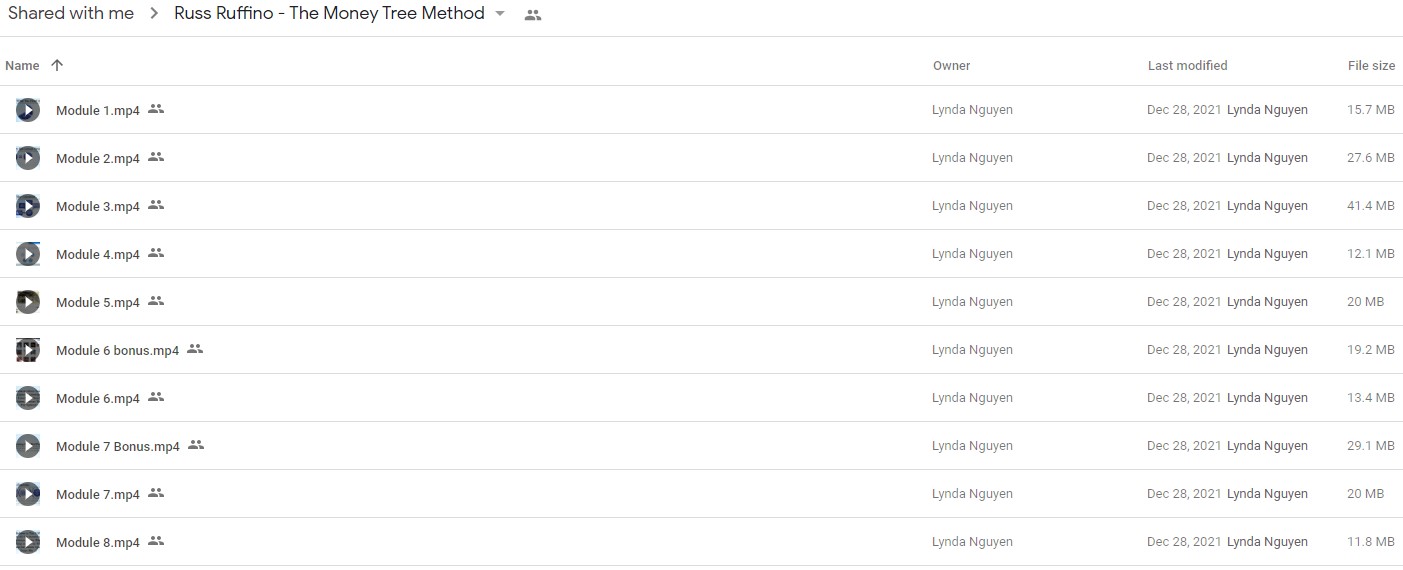Sort files by the Name column header

pyautogui.click(x=22, y=65)
